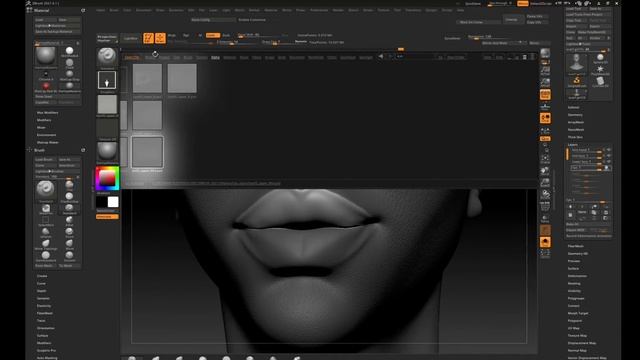Activate Edit mode button
Image resolution: width=640 pixels, height=360 pixels.
(149, 38)
